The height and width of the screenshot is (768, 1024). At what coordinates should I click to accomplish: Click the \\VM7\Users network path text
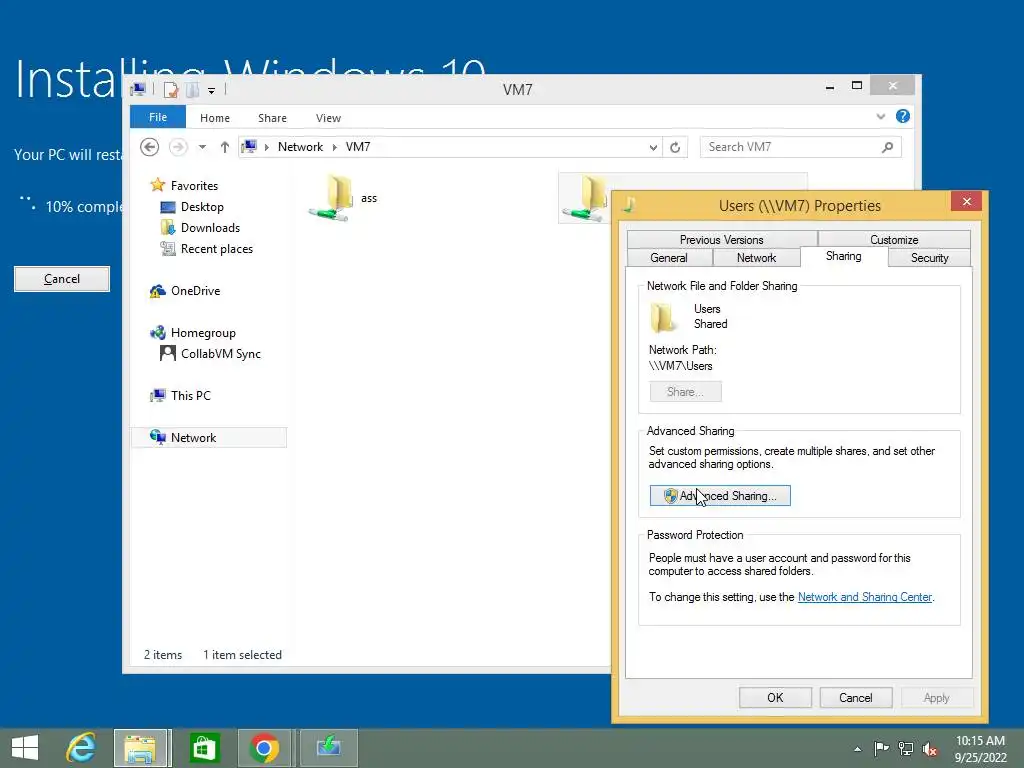680,366
